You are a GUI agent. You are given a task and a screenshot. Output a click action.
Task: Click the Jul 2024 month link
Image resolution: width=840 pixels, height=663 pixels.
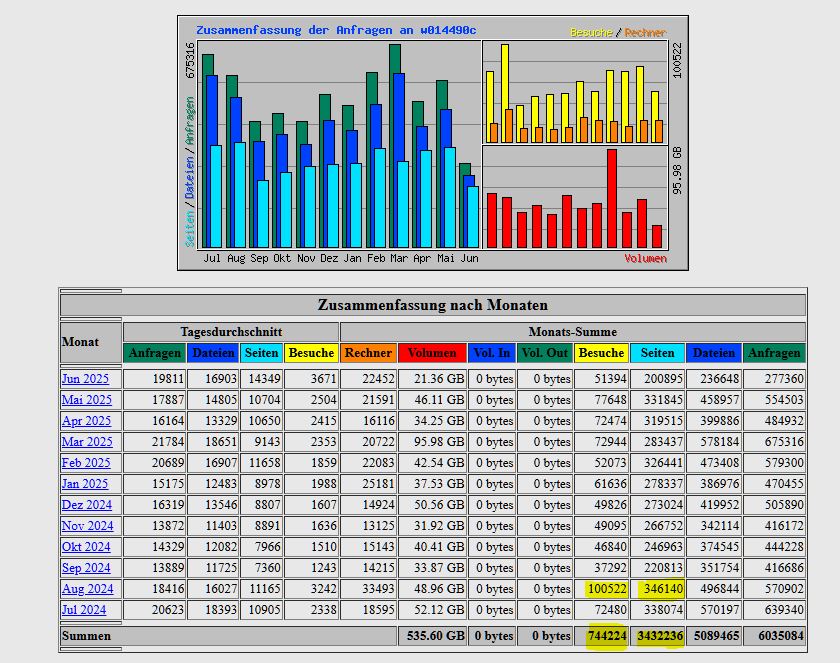(x=84, y=610)
